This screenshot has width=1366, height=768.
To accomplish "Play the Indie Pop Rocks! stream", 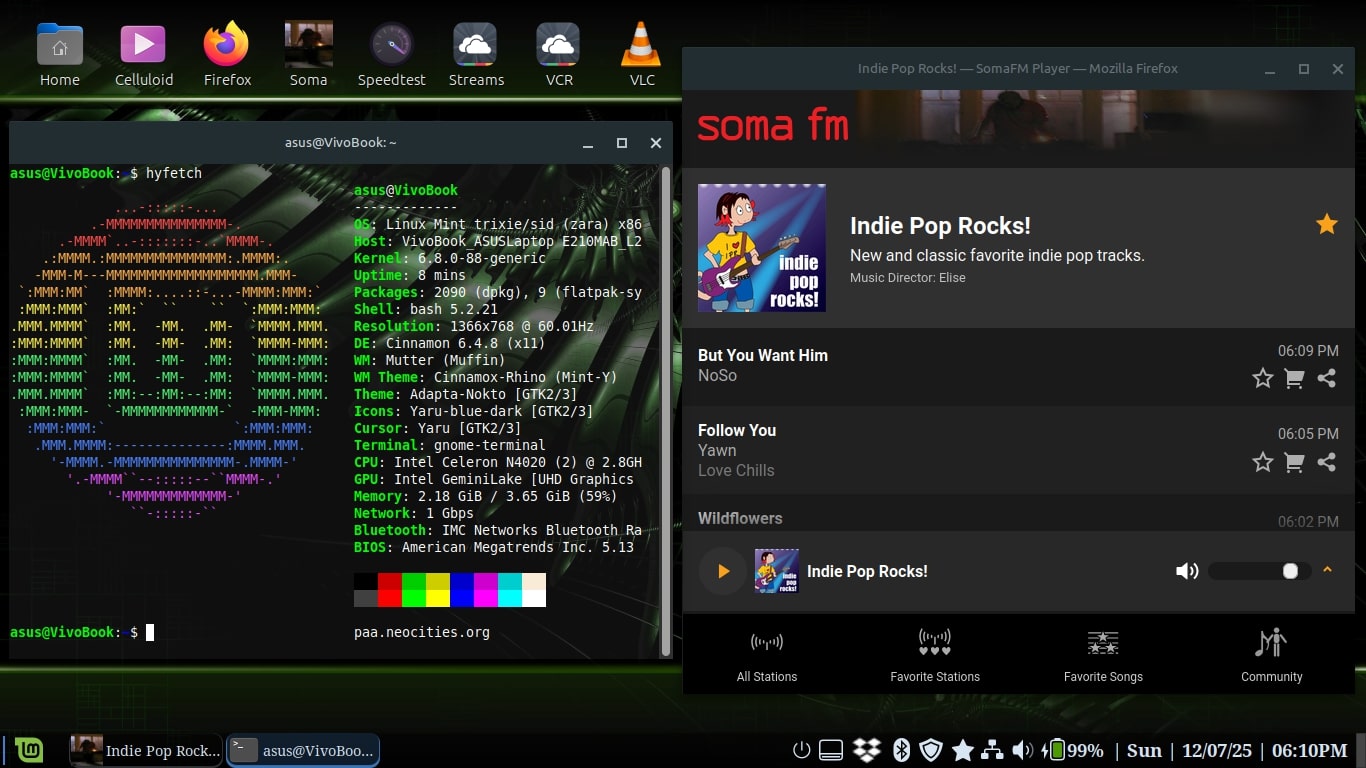I will (722, 571).
